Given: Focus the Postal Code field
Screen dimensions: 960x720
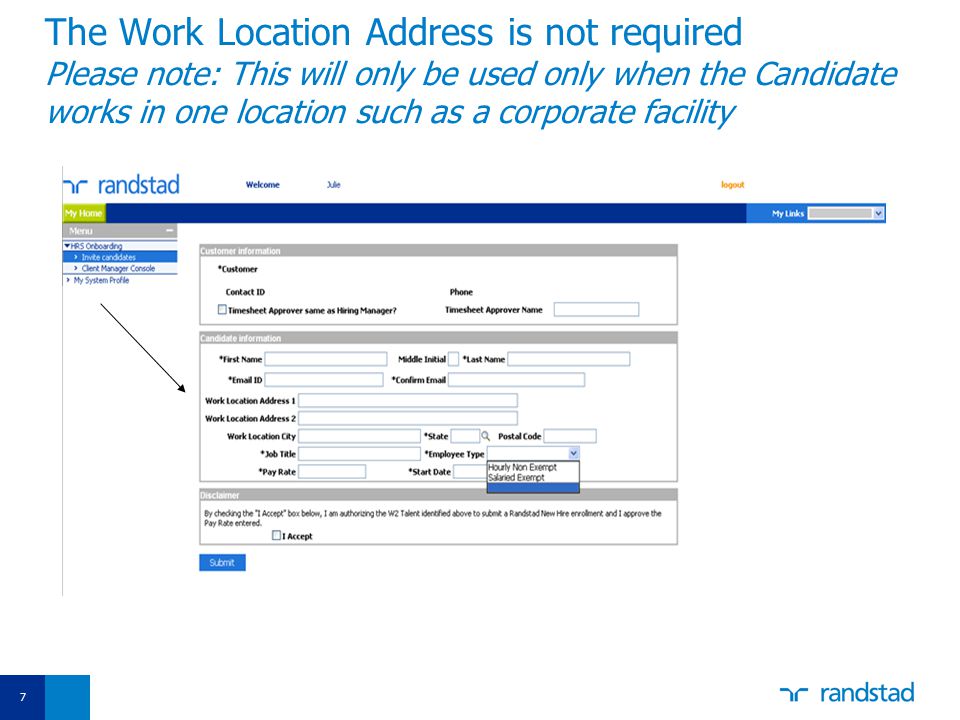Looking at the screenshot, I should tap(570, 436).
